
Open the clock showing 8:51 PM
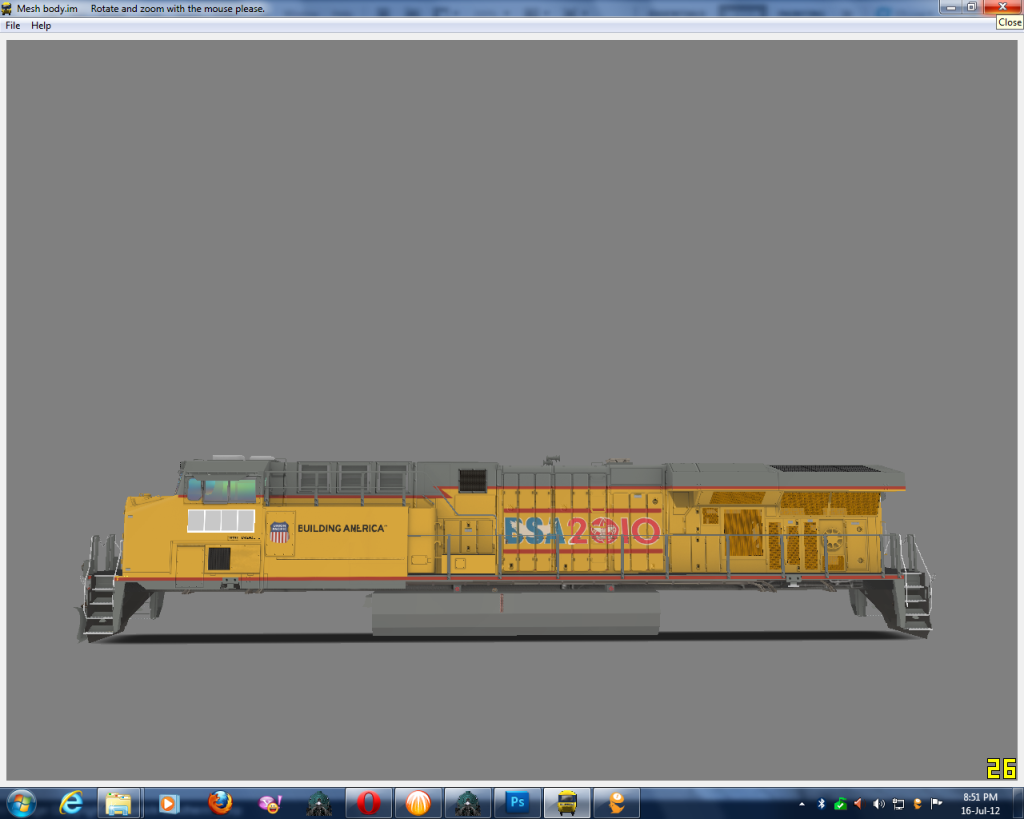coord(980,804)
